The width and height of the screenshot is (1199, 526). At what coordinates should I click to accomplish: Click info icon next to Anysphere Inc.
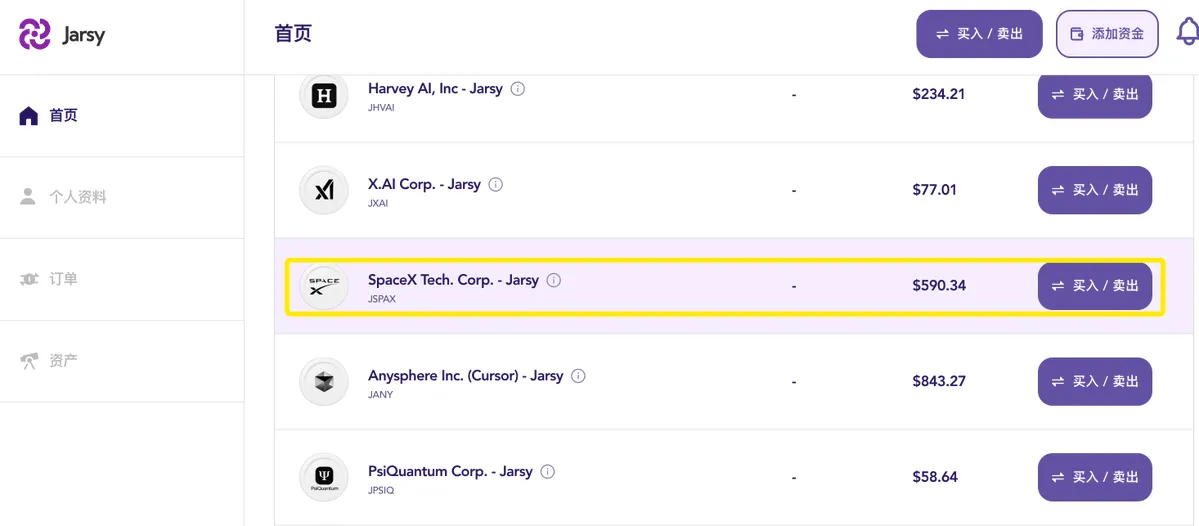click(x=578, y=376)
